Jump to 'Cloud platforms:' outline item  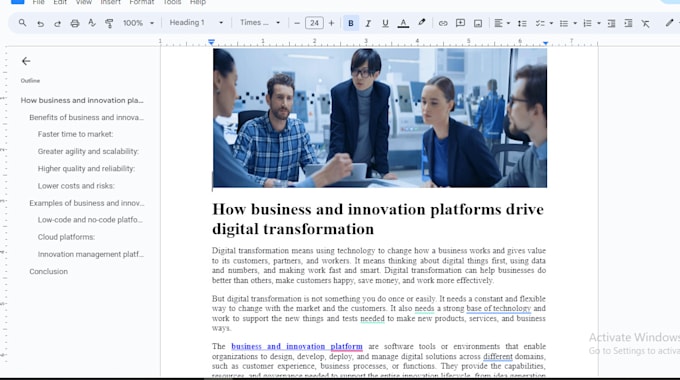66,237
